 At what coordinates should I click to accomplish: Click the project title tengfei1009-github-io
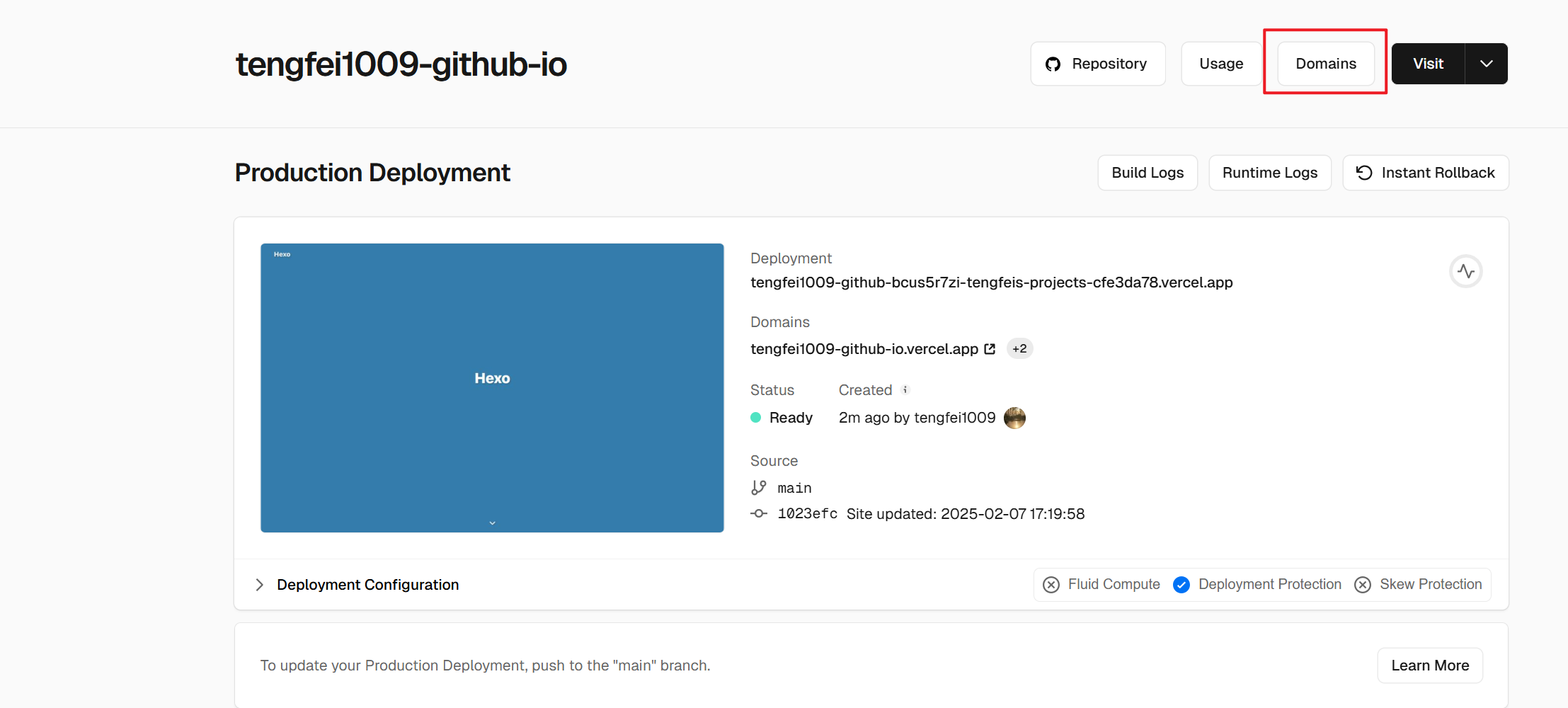(401, 64)
